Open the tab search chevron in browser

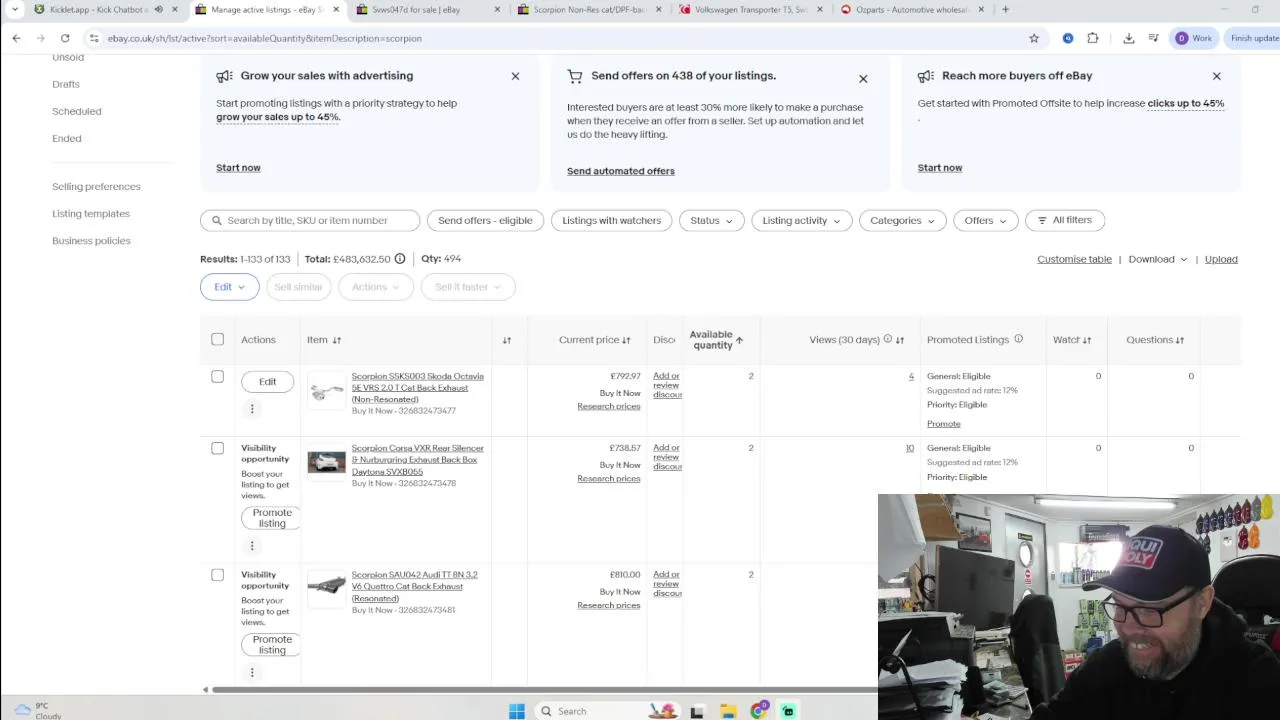pos(15,9)
